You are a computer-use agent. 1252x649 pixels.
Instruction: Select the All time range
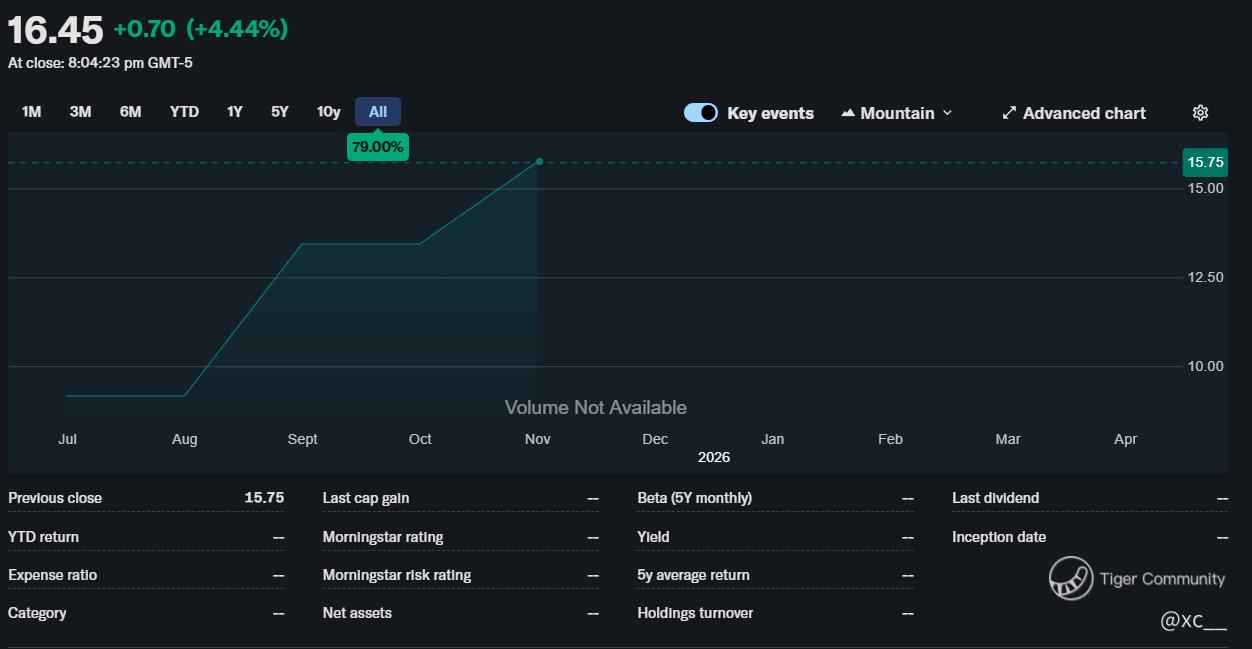click(378, 112)
